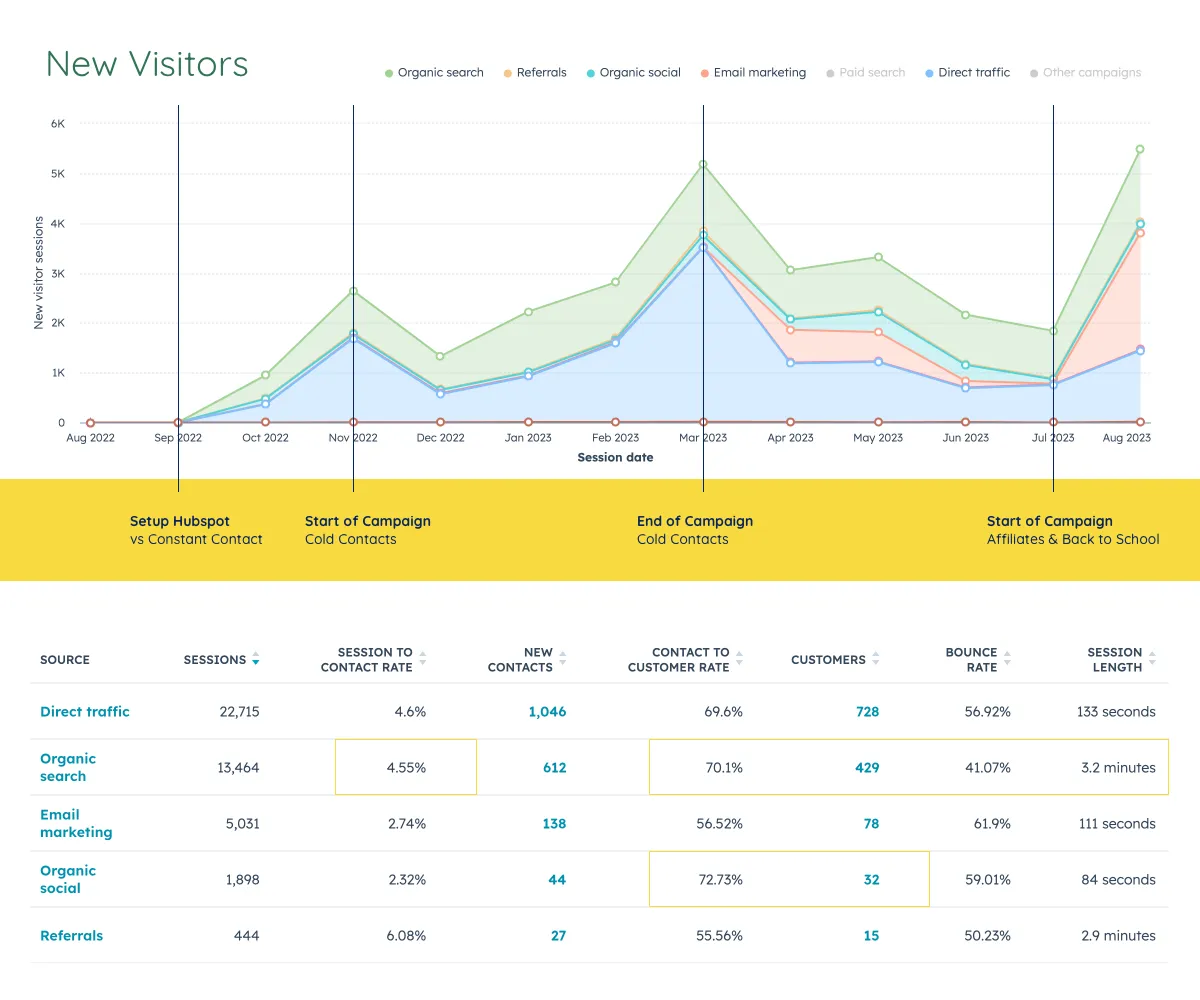Click 728 customers for Direct traffic

(x=867, y=712)
